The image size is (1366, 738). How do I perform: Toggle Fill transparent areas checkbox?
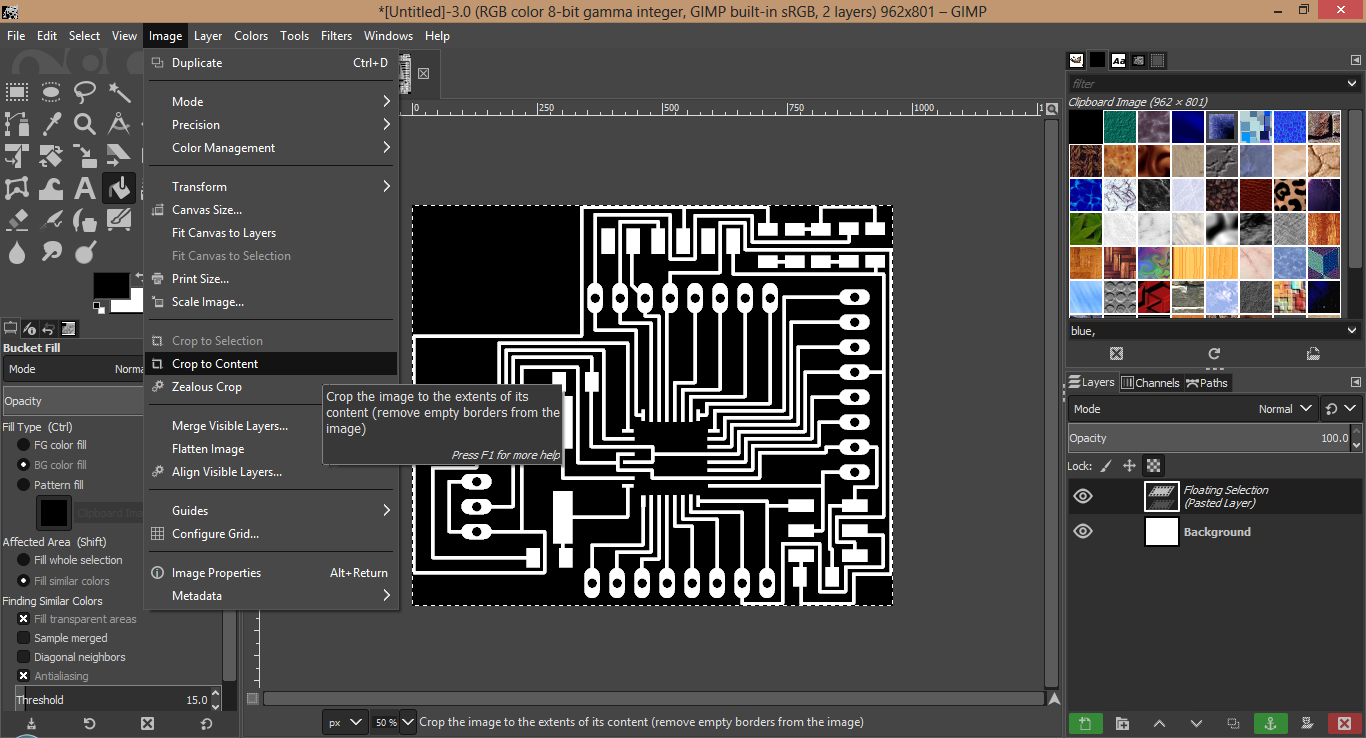(x=24, y=619)
